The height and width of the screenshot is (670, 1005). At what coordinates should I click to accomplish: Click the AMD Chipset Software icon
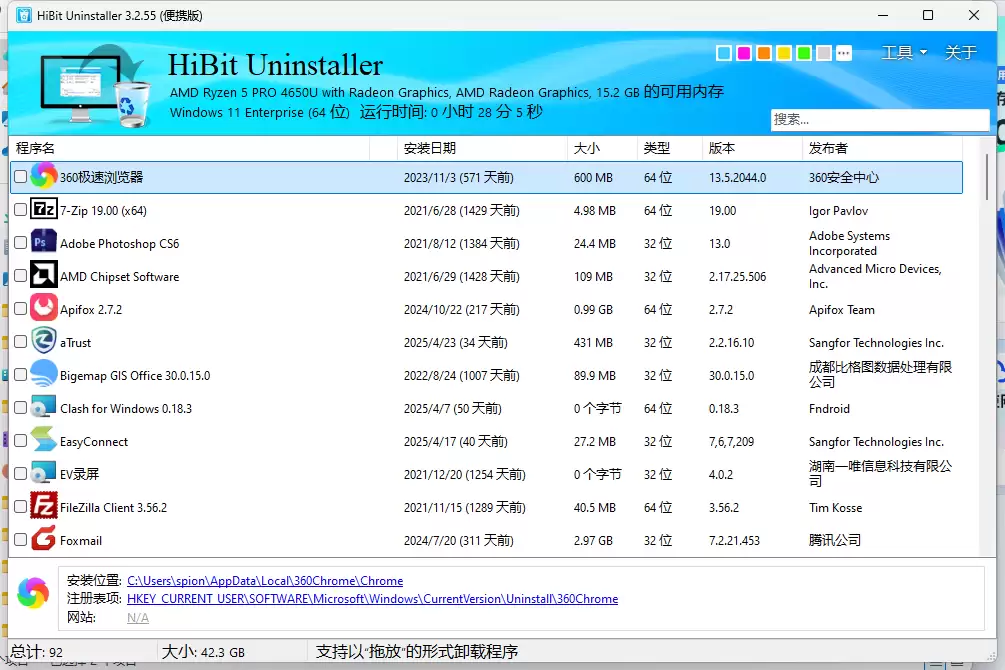[x=44, y=276]
